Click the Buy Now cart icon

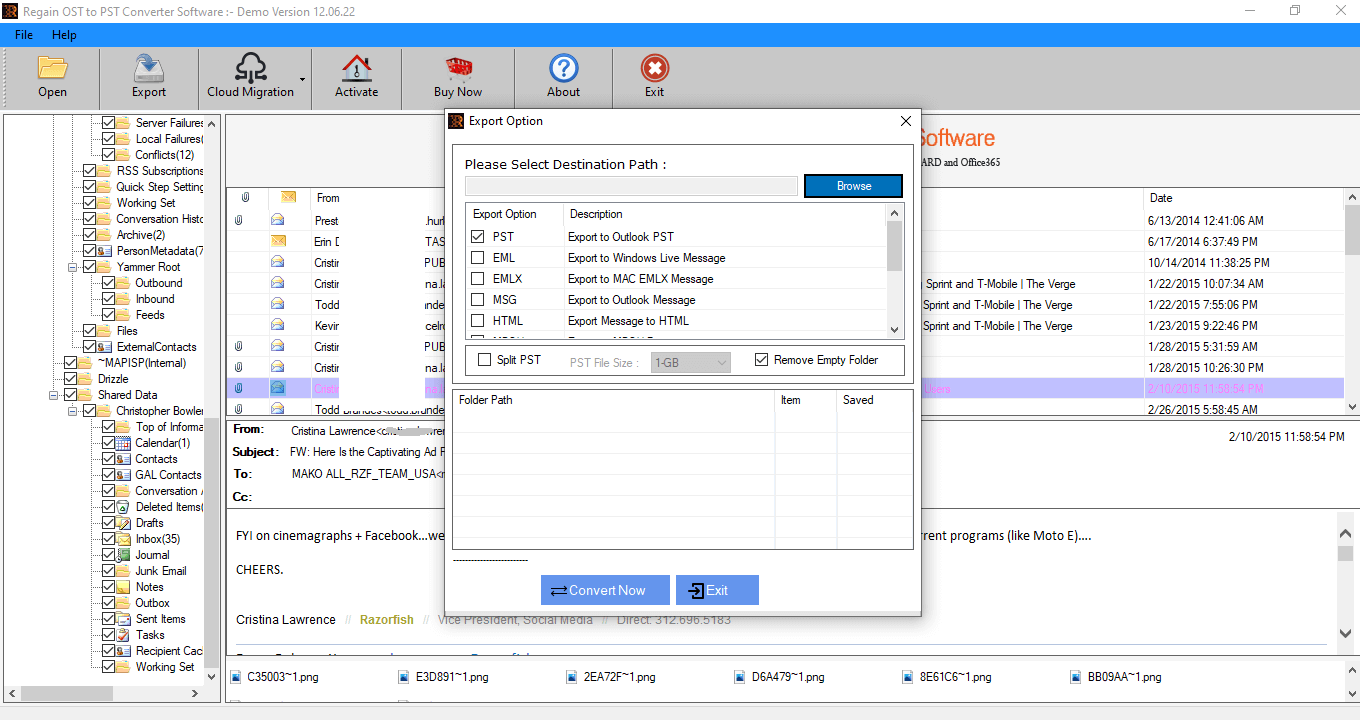(x=458, y=67)
